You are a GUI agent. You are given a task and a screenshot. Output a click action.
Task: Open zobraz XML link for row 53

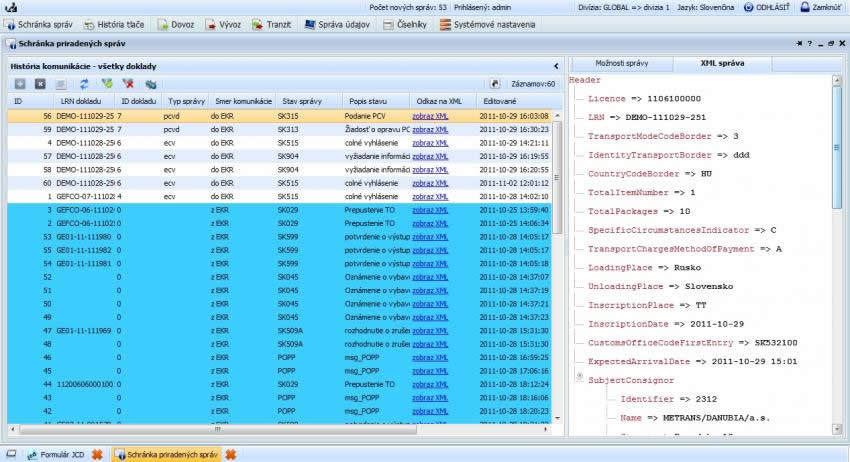430,237
